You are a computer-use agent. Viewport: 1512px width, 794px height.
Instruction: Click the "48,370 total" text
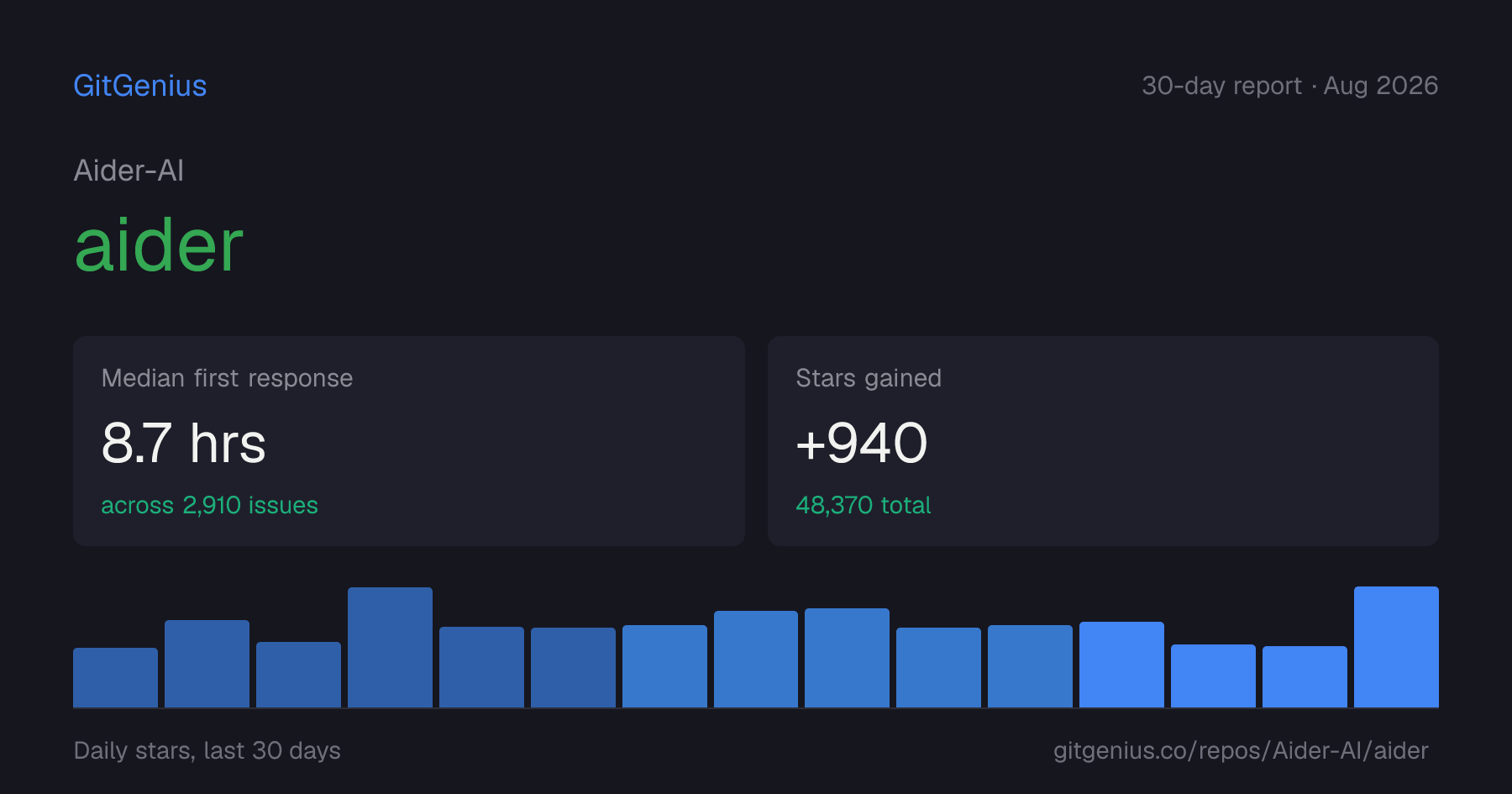863,505
